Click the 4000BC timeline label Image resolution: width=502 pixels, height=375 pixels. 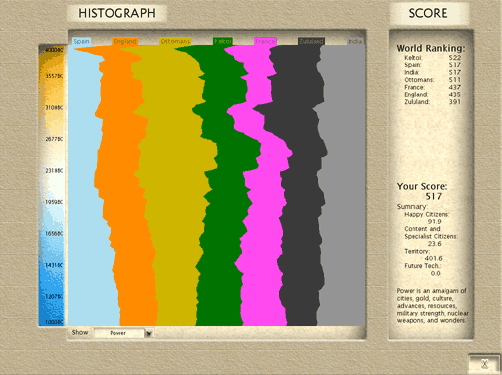[54, 50]
